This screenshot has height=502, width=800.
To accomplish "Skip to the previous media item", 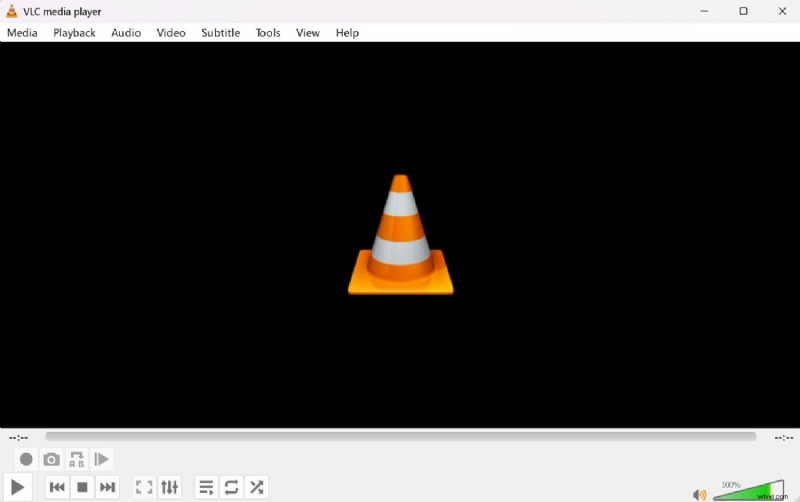I will [x=57, y=487].
